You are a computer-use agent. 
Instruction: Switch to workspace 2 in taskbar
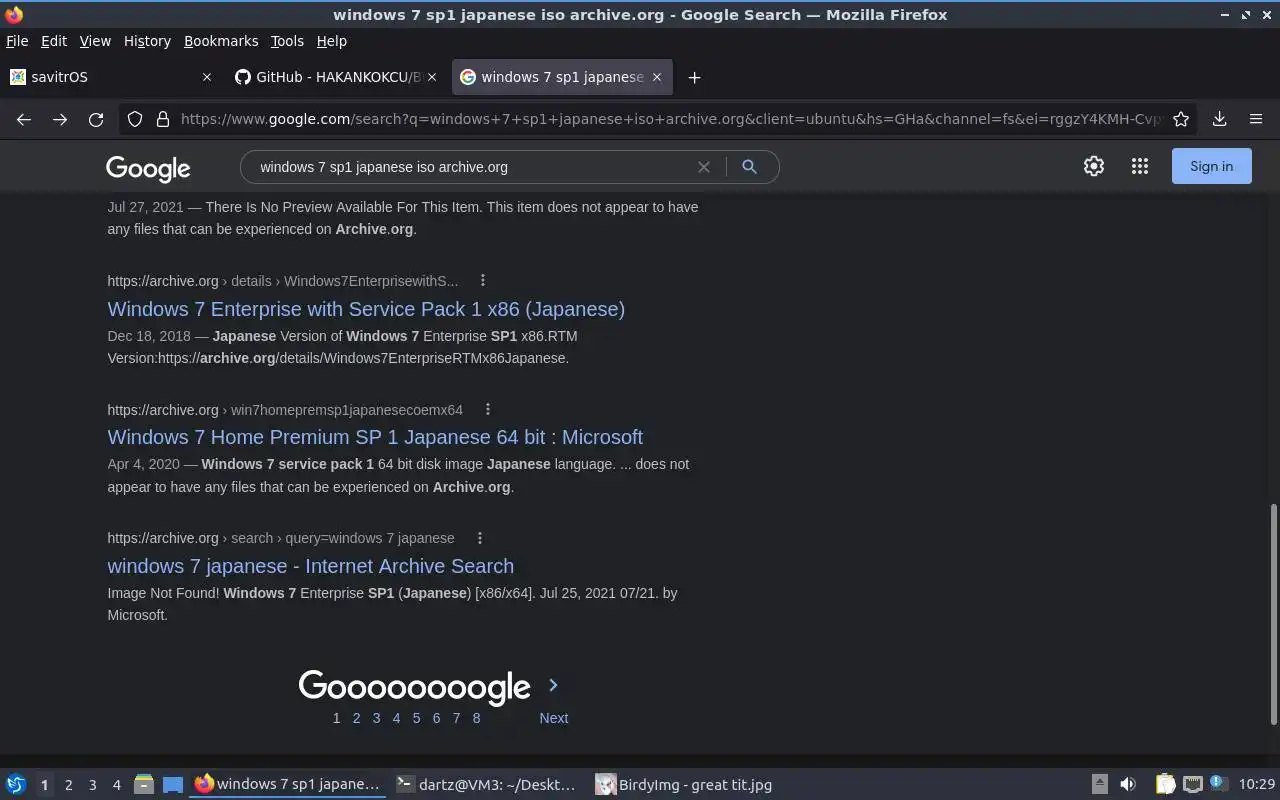(x=68, y=785)
